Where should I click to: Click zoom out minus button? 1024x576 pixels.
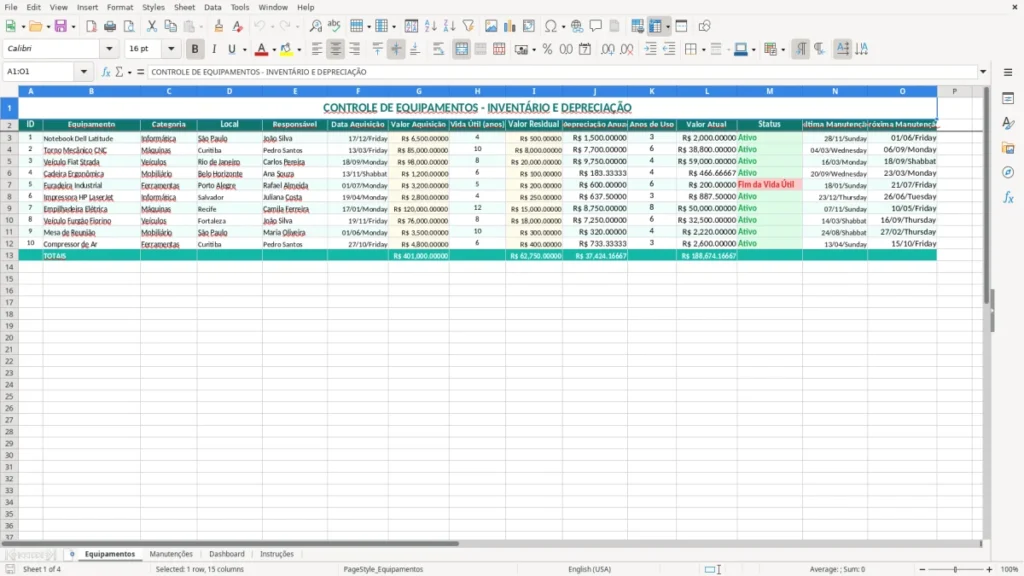tap(922, 569)
